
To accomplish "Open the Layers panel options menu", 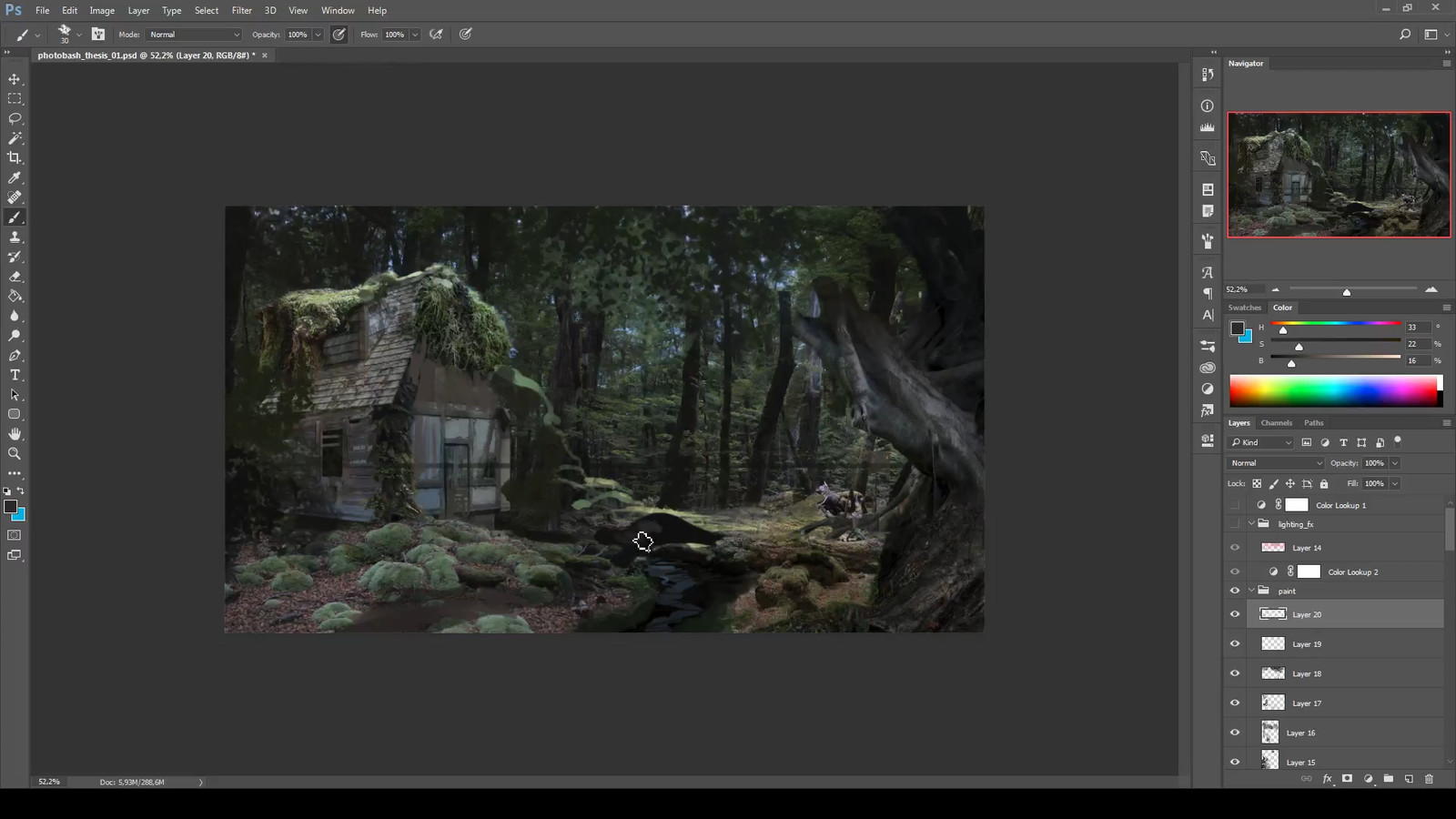I will pos(1446,423).
